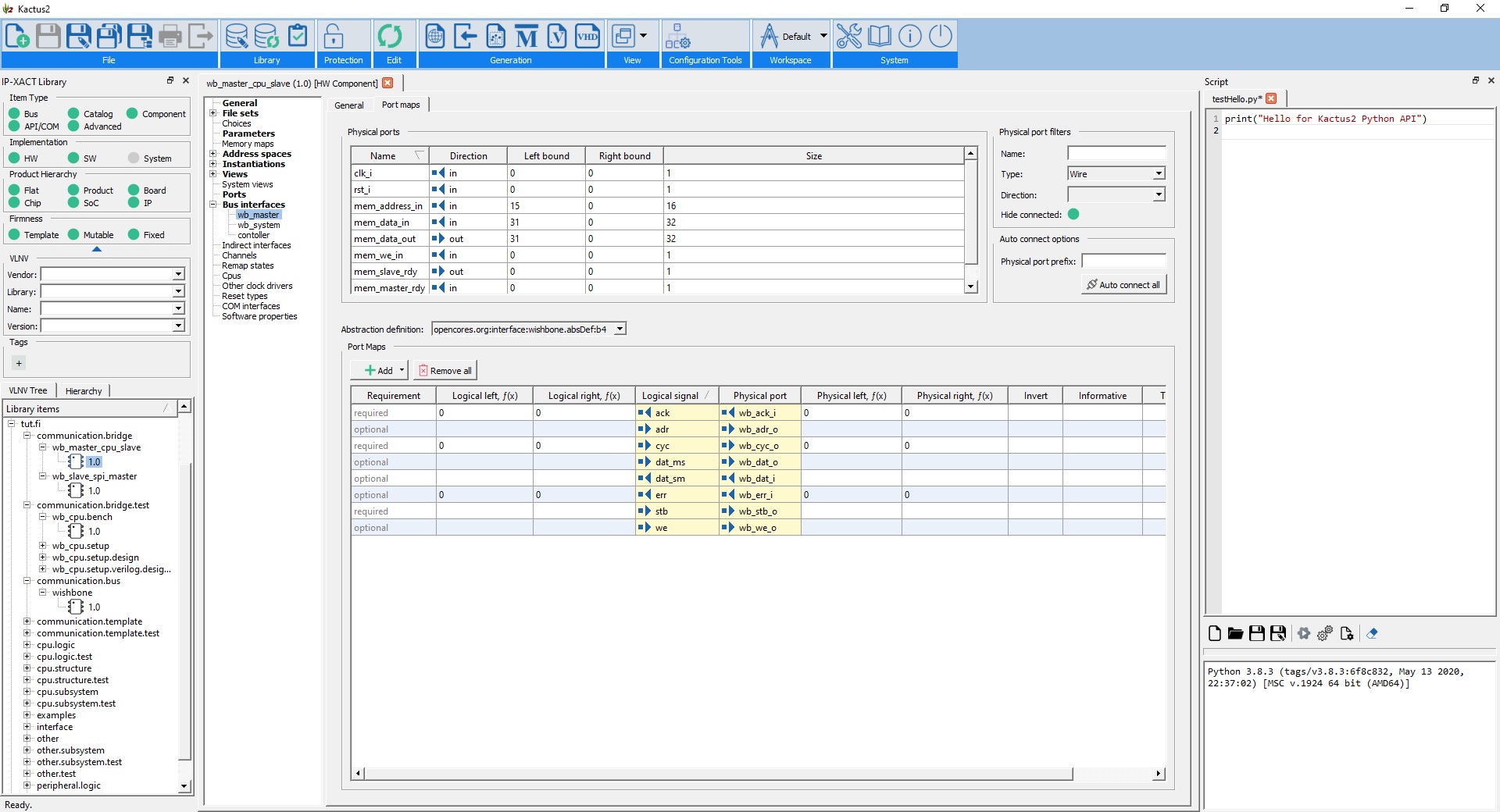Click the VHD generation icon
The image size is (1500, 812).
coord(587,37)
